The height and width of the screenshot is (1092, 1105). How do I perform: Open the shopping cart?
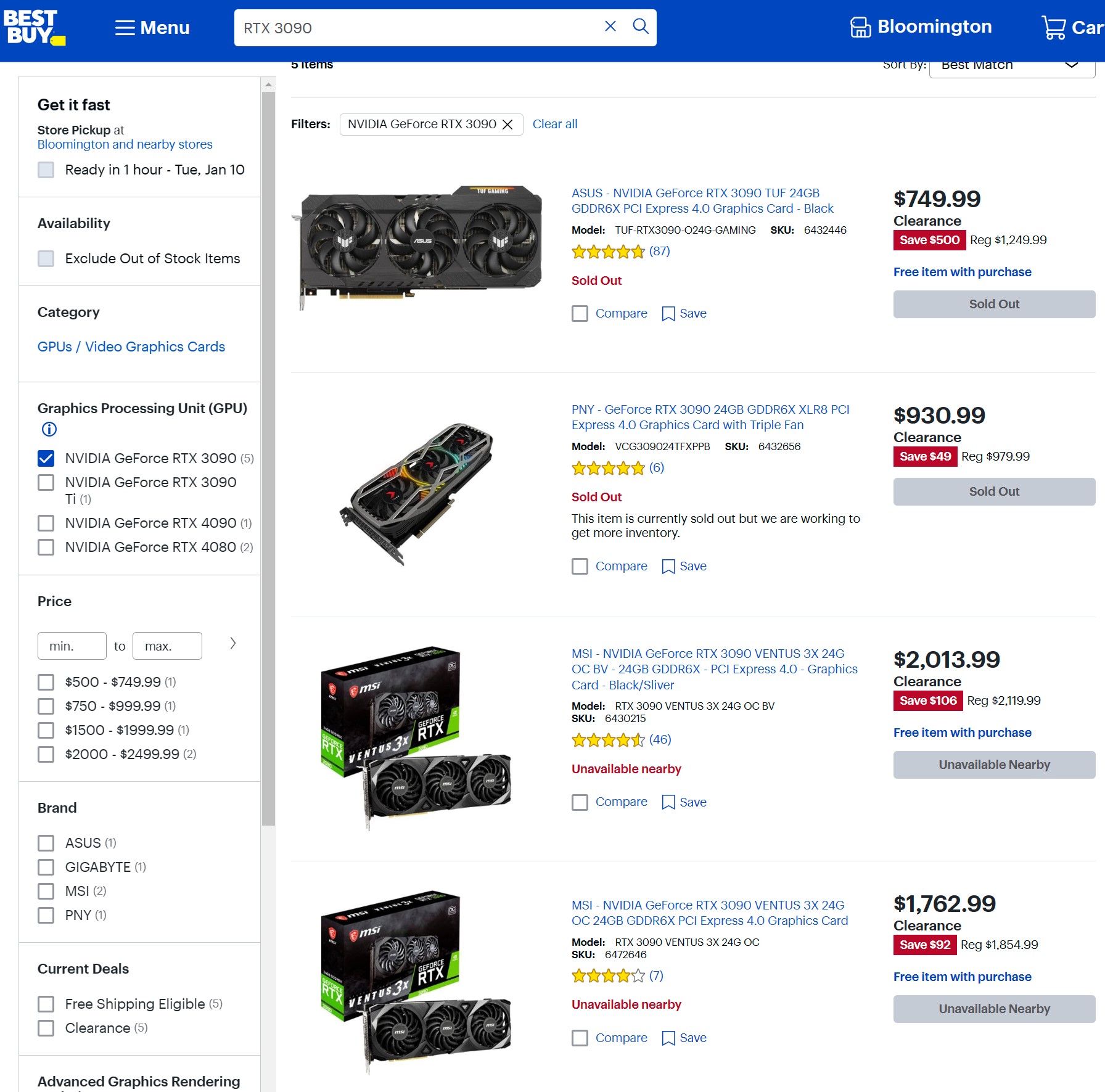coord(1072,28)
